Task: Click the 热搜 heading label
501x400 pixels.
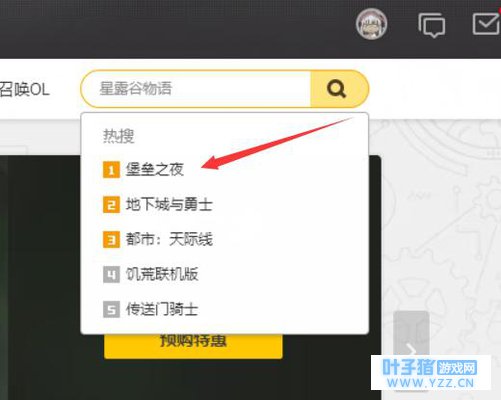Action: [x=118, y=136]
